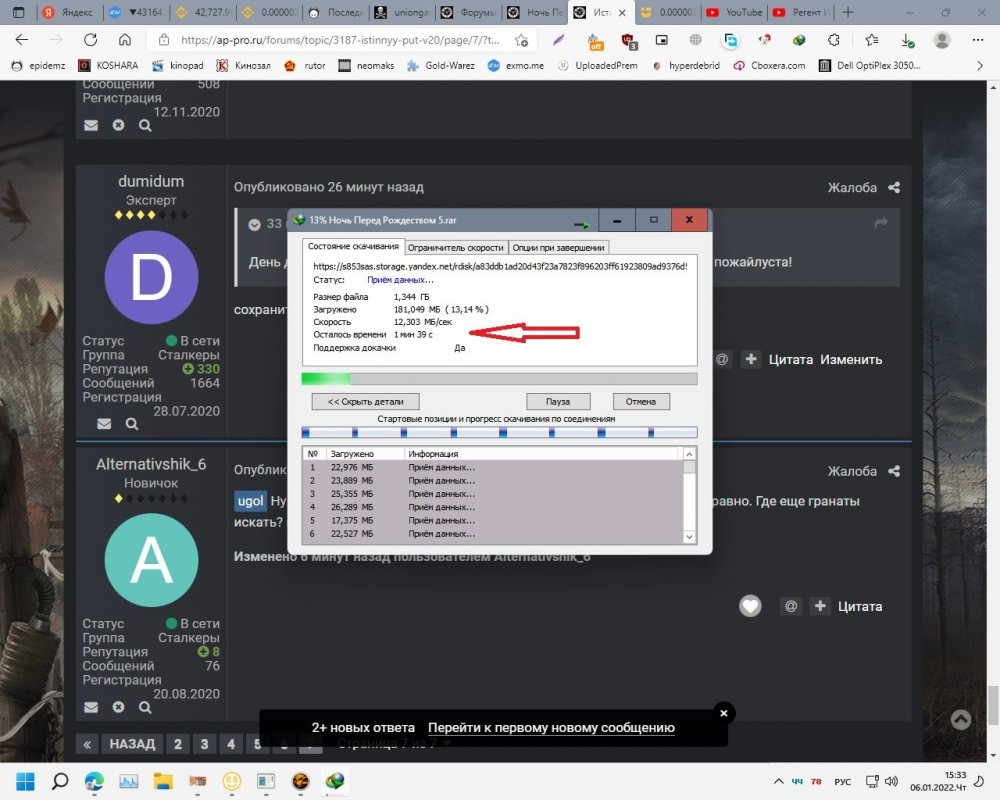Click the share icon on dumidum's post

point(894,188)
